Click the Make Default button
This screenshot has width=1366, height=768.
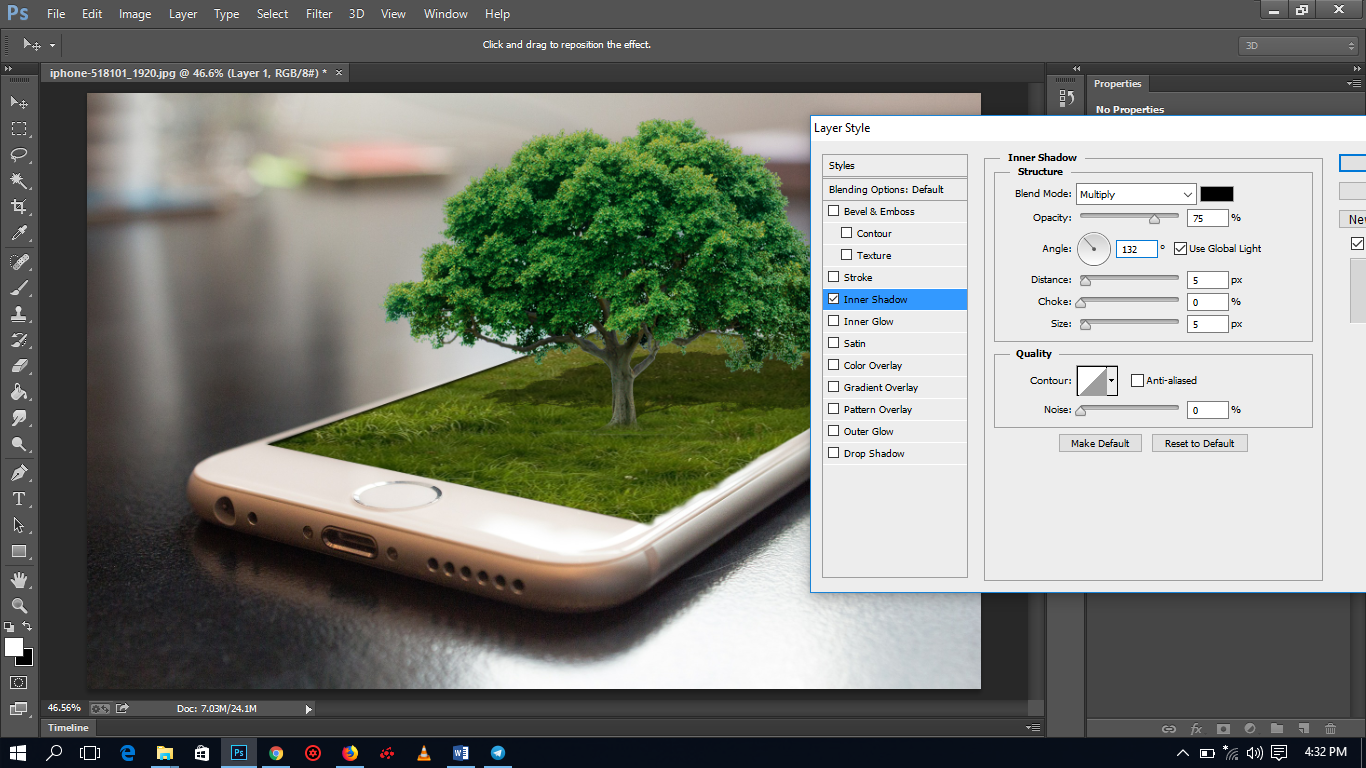pos(1100,443)
